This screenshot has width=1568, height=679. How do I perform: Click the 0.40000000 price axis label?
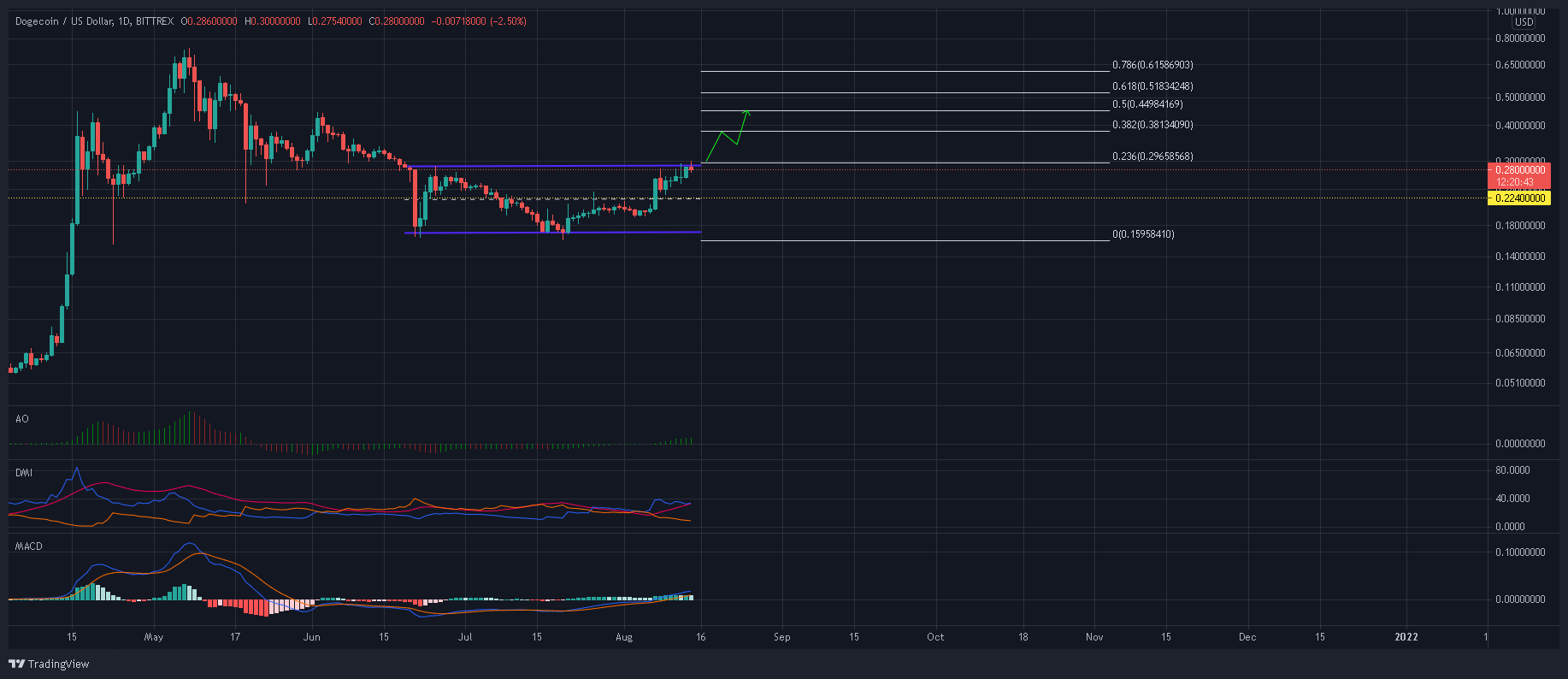[1519, 126]
